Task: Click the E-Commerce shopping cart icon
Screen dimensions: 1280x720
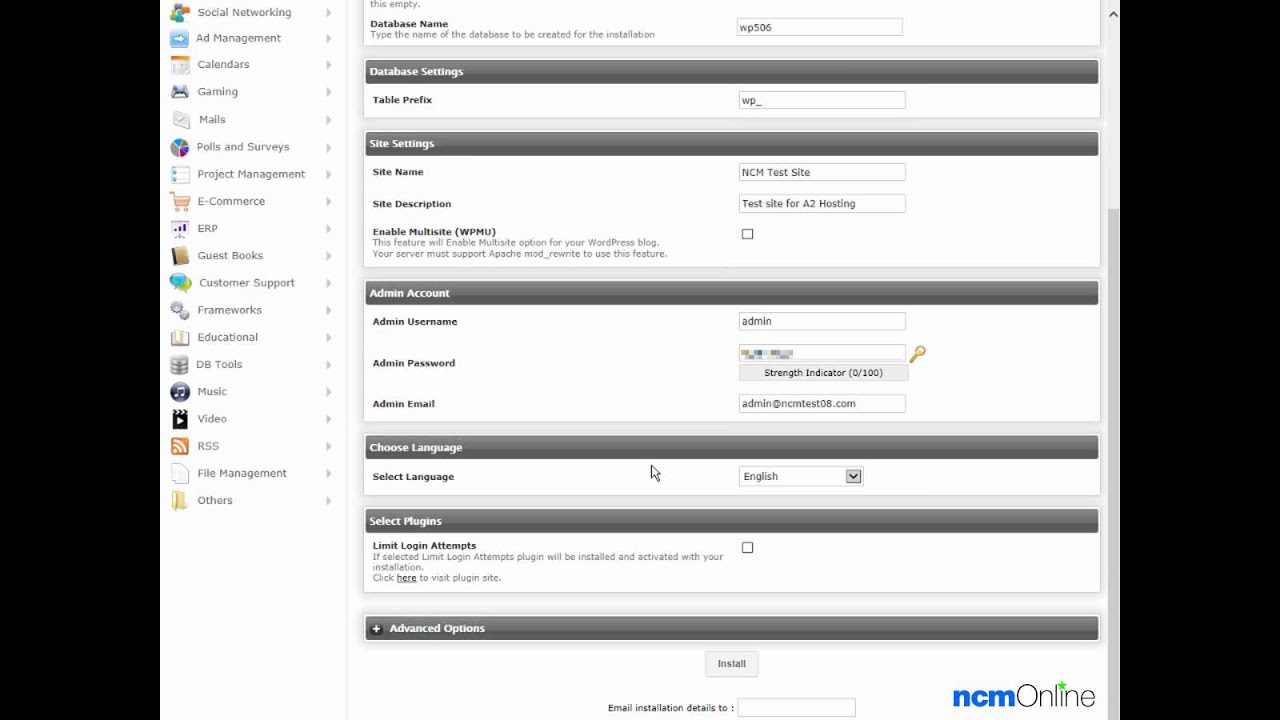Action: click(180, 201)
